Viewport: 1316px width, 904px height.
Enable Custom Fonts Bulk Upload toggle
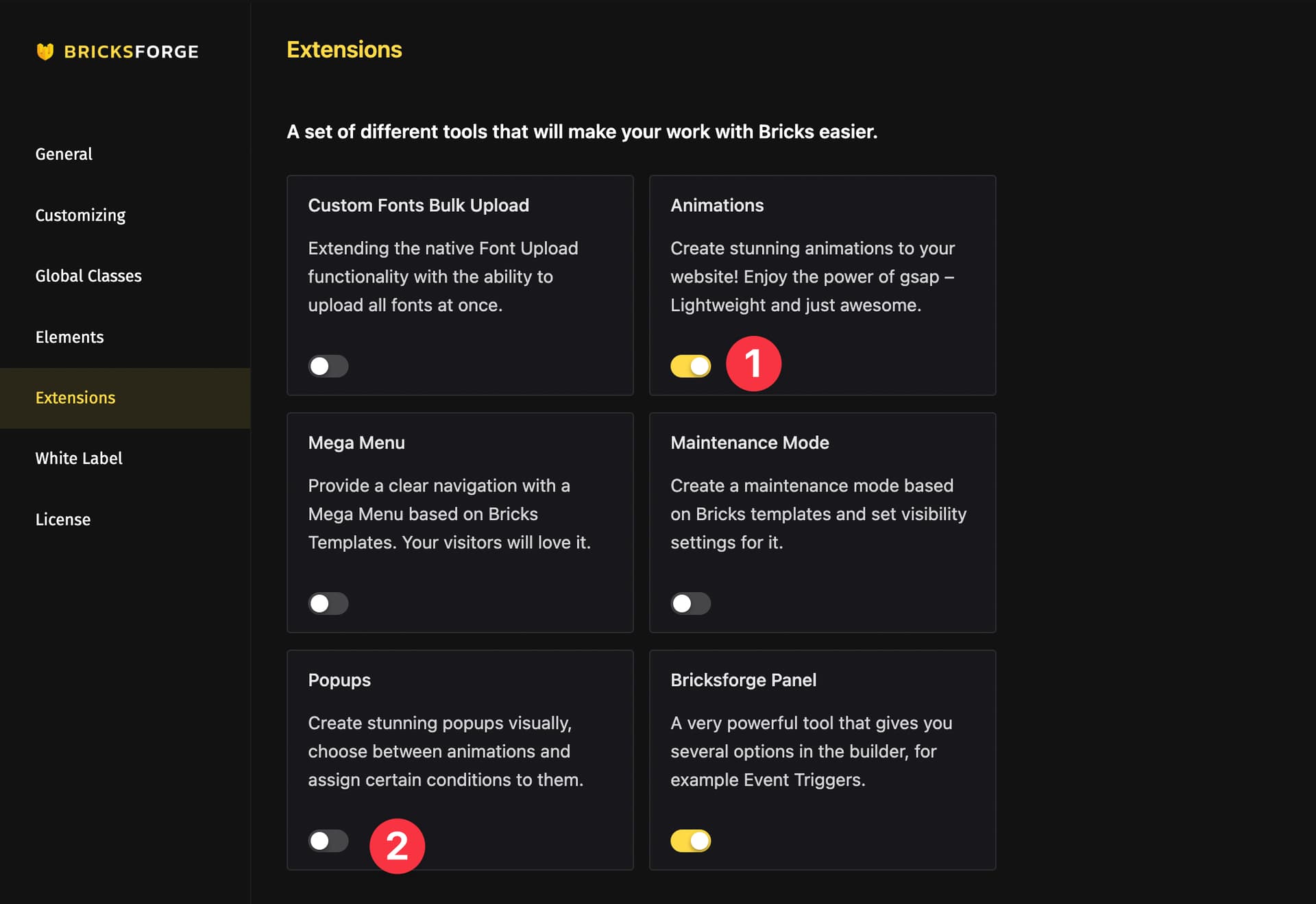(x=328, y=366)
